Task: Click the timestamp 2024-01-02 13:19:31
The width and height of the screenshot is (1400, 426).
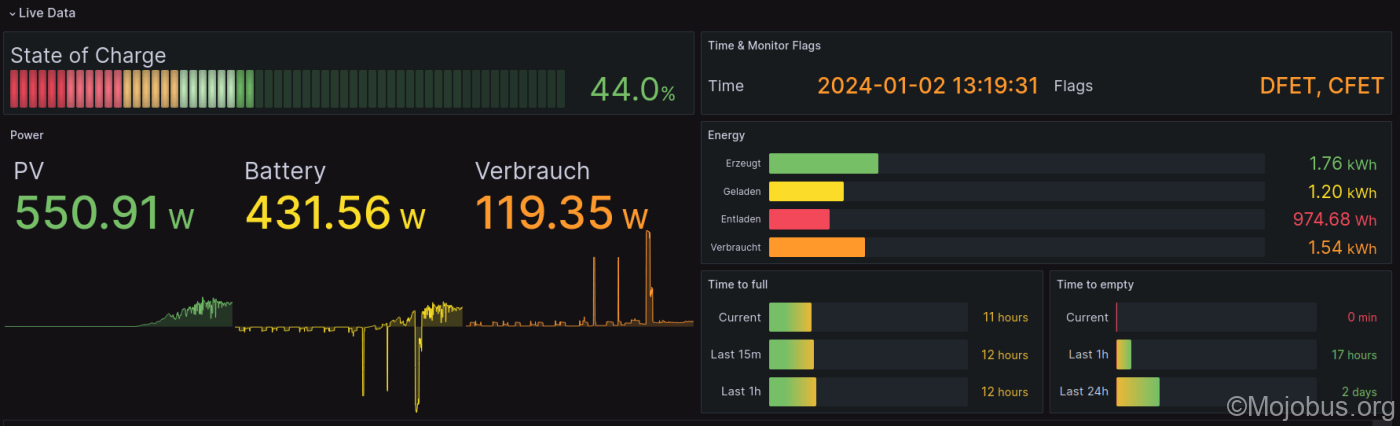Action: click(928, 86)
